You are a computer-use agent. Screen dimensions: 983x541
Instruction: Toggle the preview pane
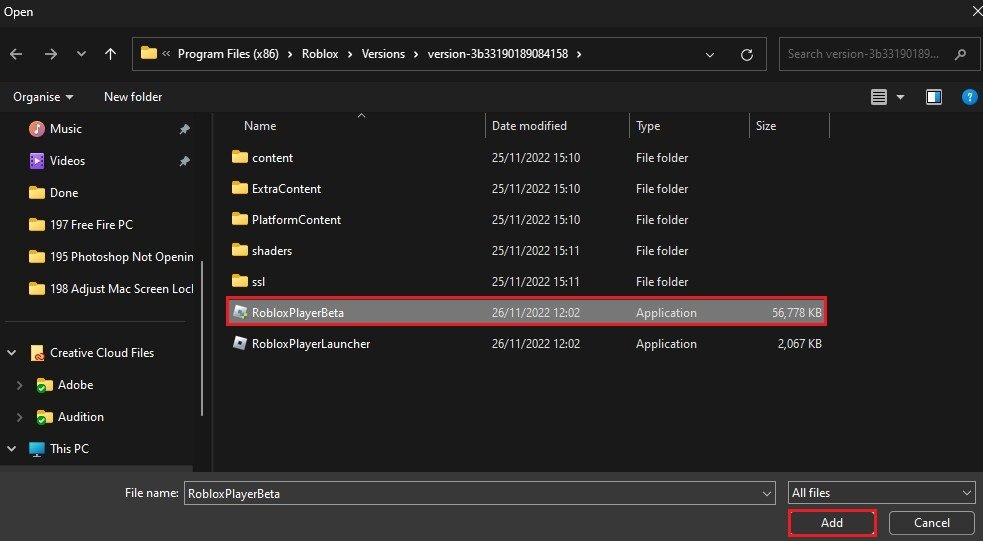(934, 97)
